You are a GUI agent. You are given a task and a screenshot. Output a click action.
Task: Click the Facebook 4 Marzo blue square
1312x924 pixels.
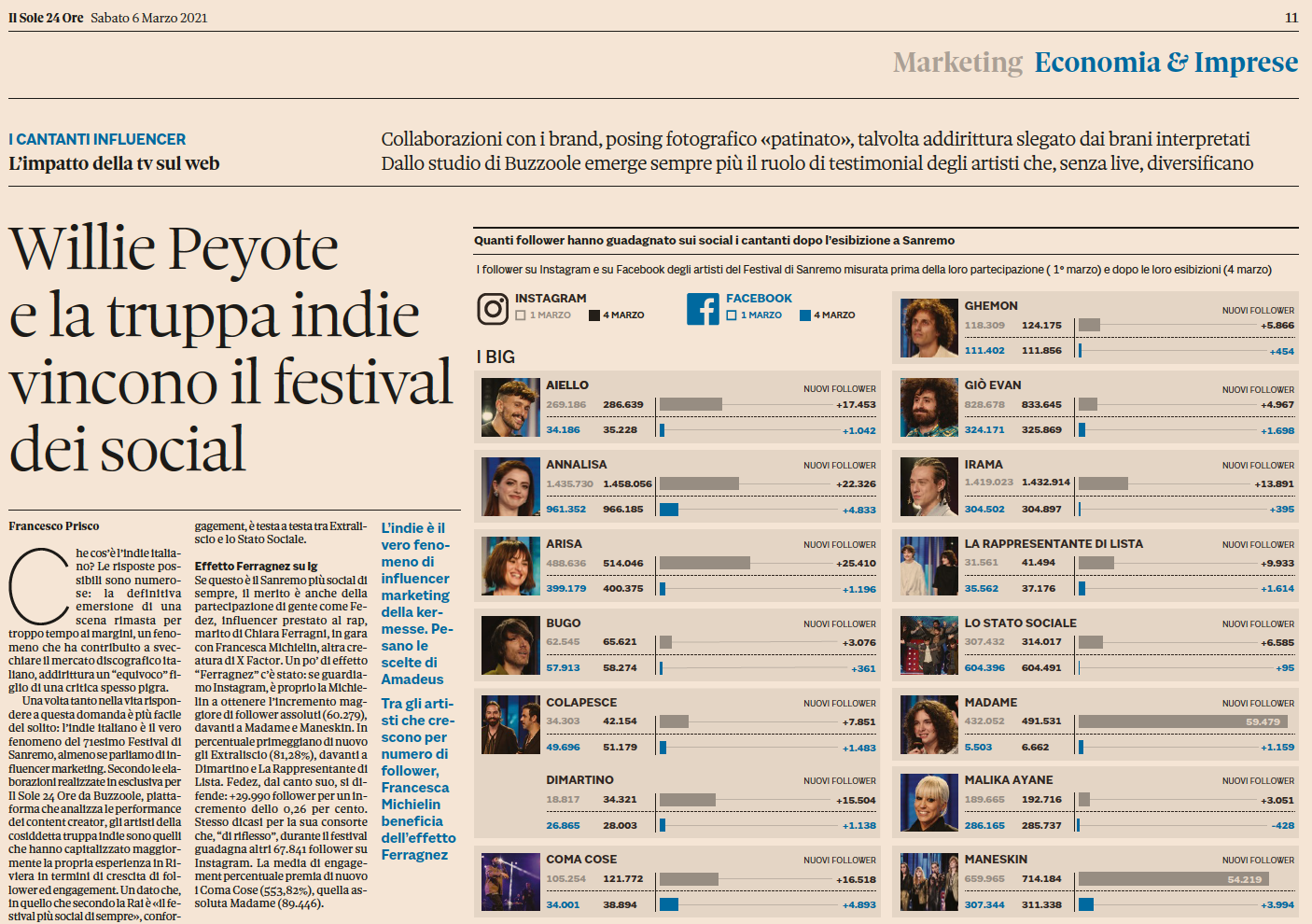[804, 315]
